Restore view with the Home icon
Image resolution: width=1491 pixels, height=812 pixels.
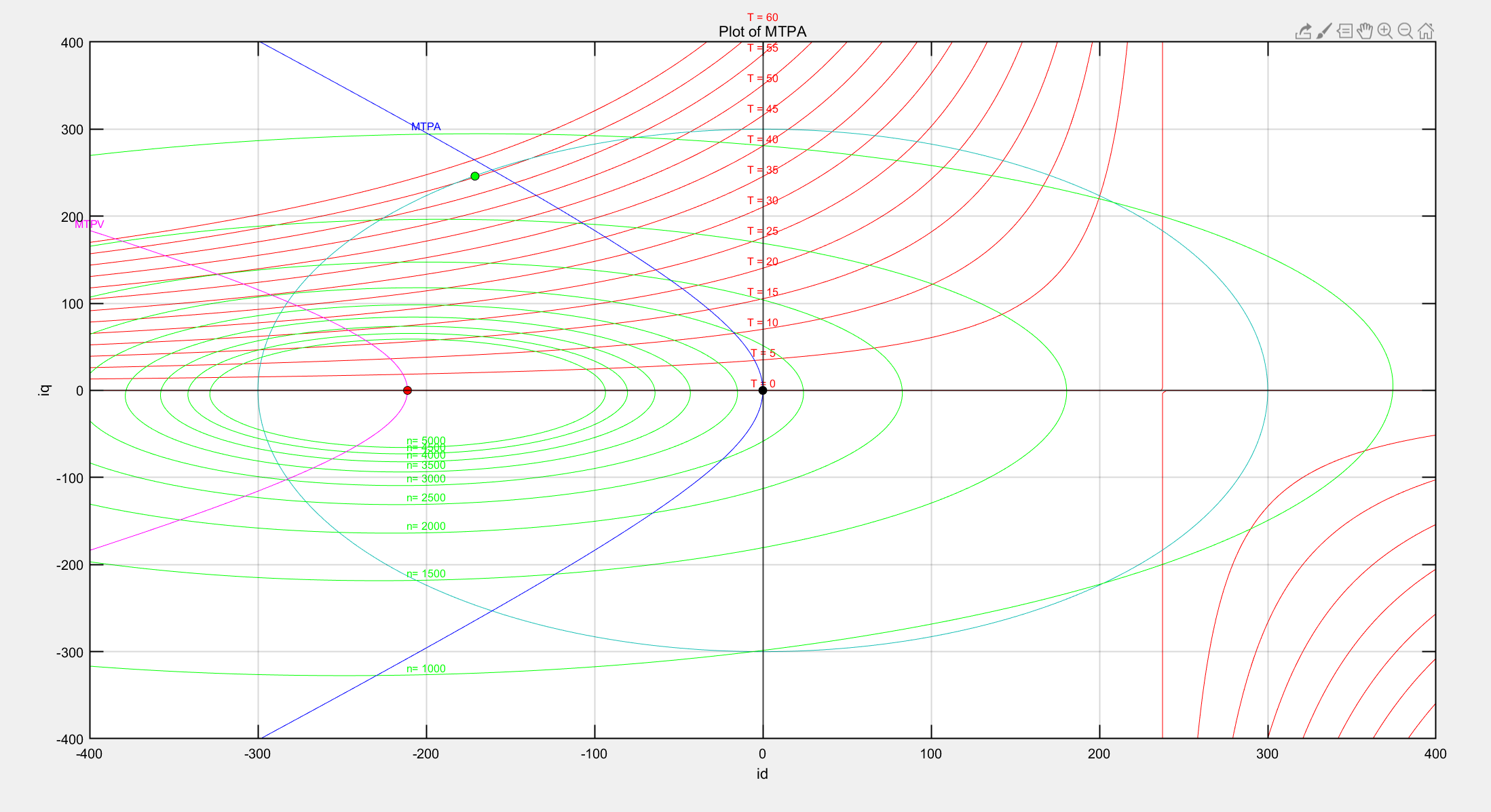click(1426, 31)
